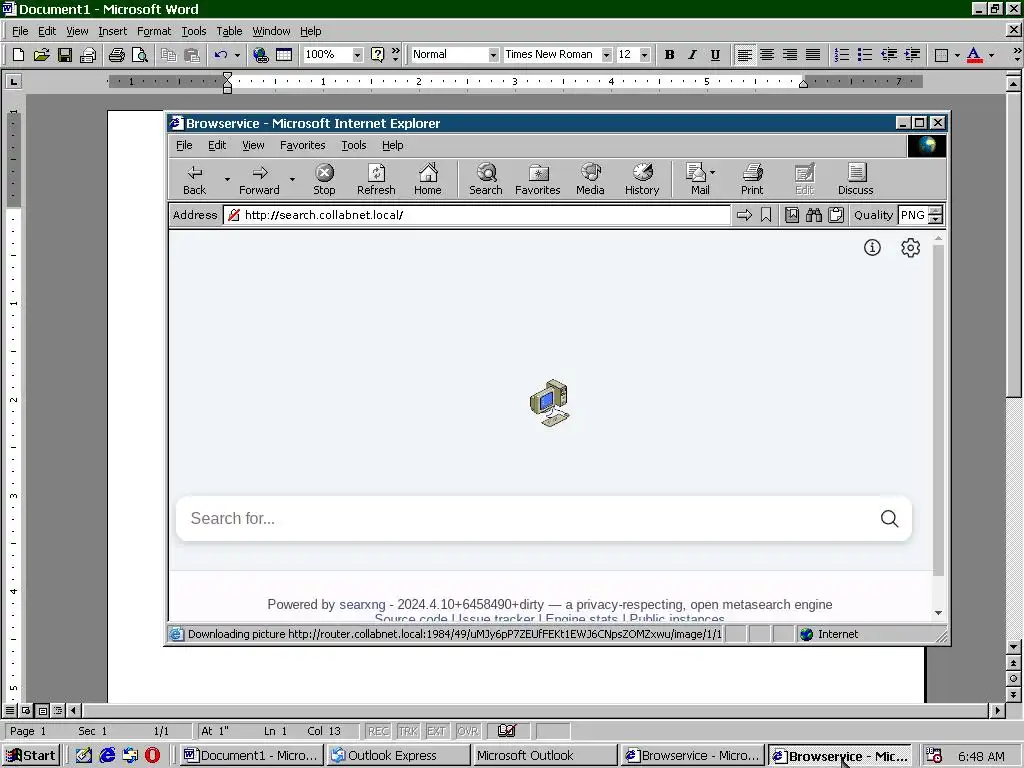1024x768 pixels.
Task: Open the Format menu in Word
Action: point(153,31)
